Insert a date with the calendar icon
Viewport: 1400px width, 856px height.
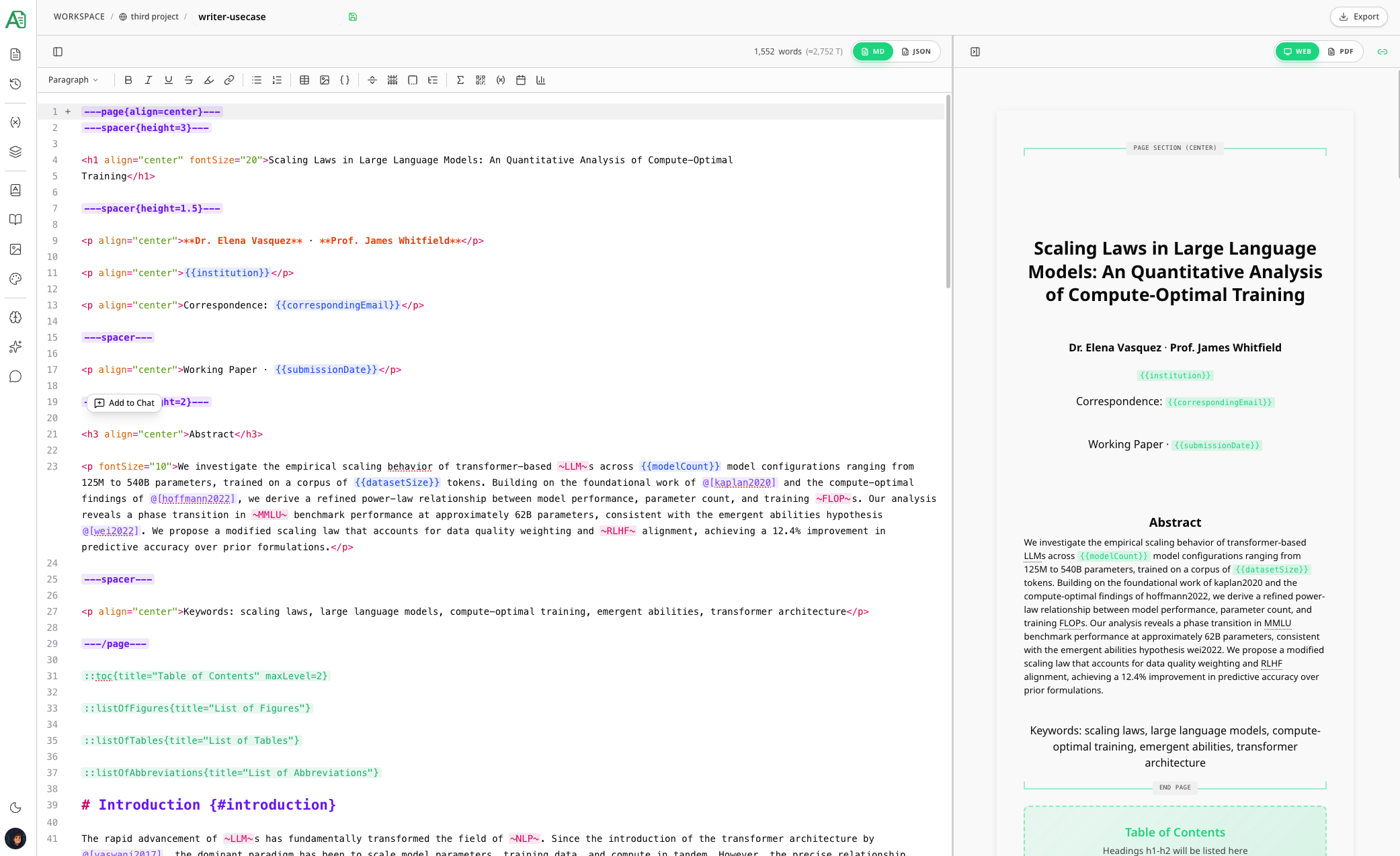[x=520, y=80]
